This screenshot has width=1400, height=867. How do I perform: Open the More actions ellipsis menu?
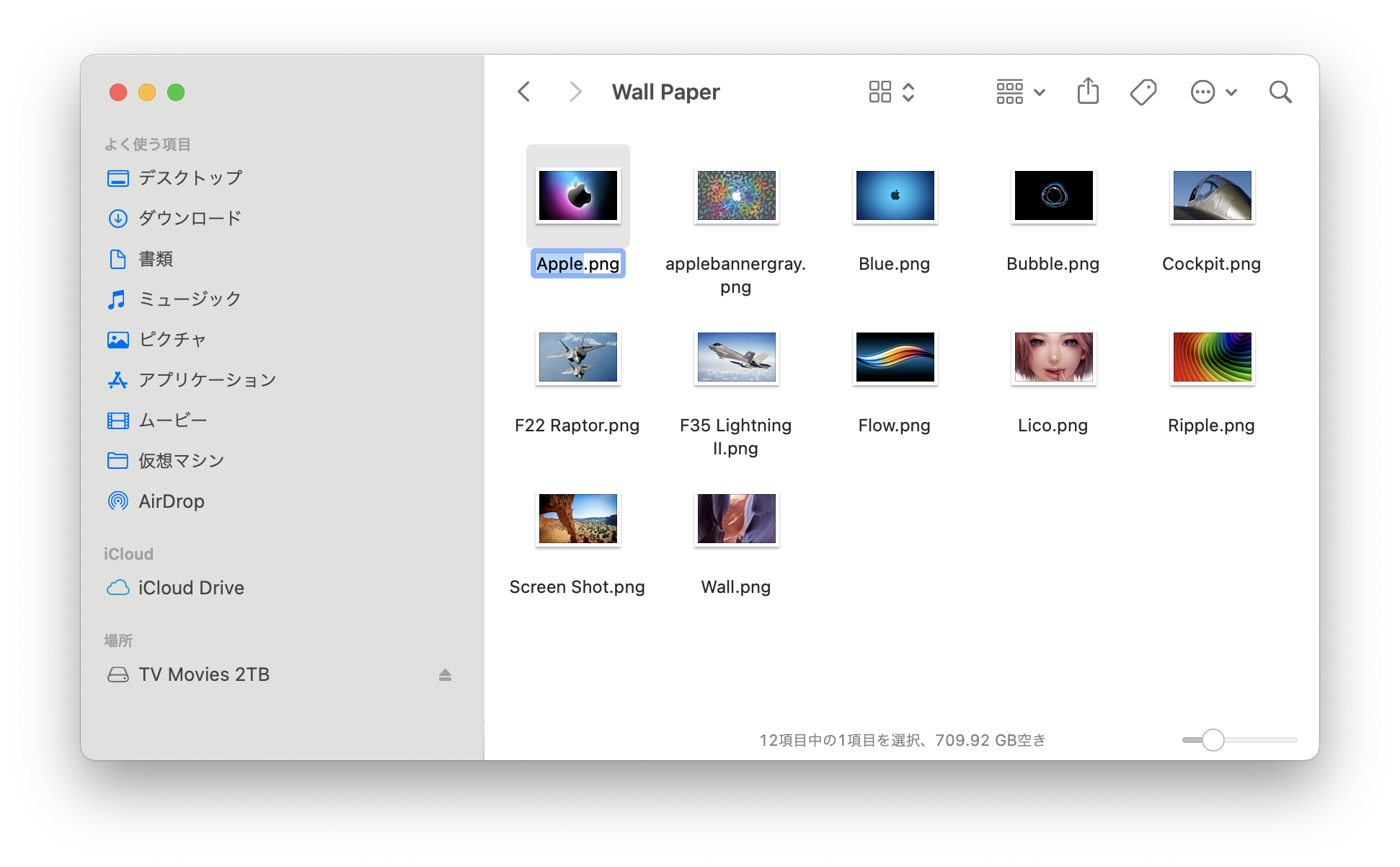click(1213, 92)
